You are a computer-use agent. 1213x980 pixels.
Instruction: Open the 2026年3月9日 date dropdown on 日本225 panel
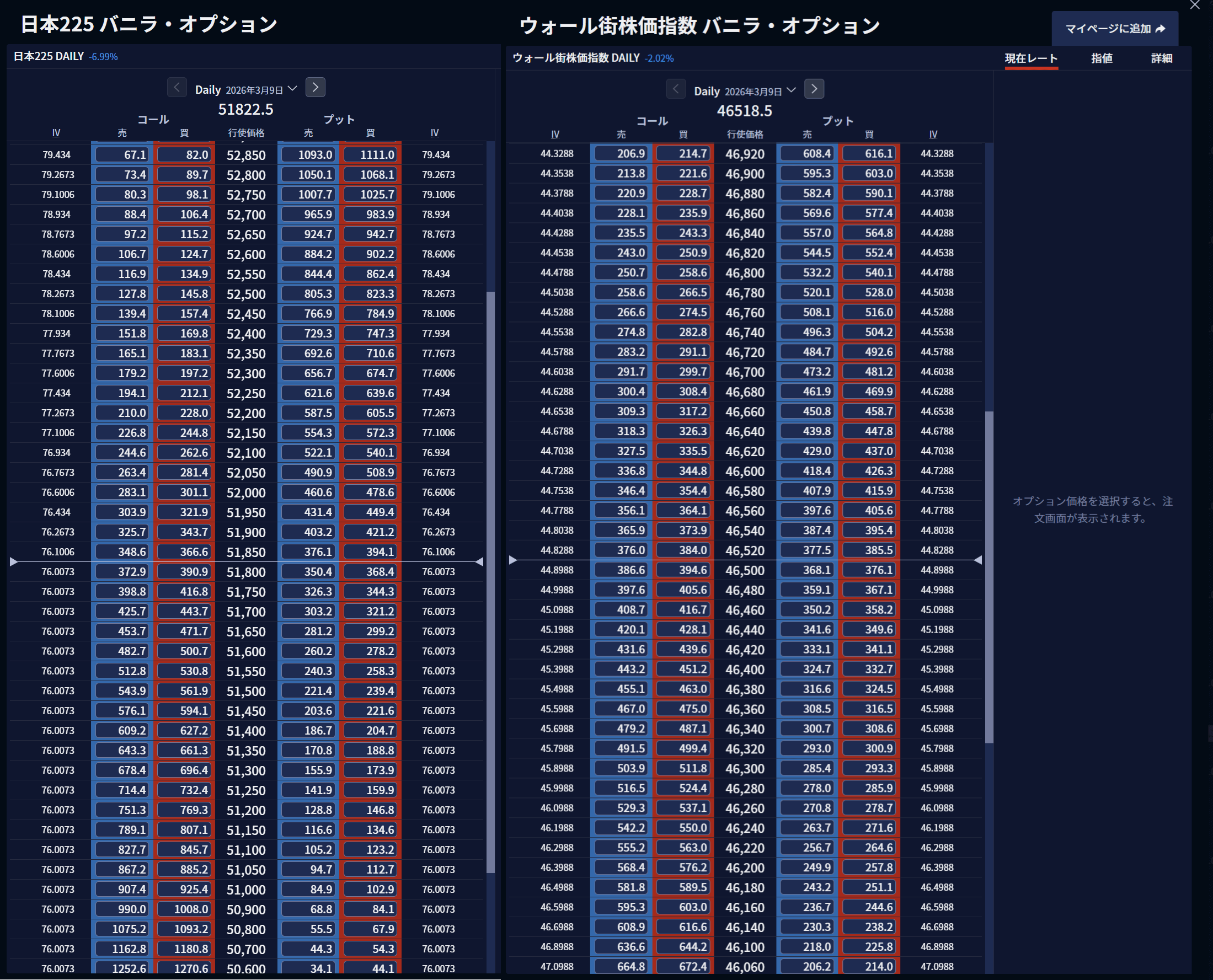pos(260,88)
